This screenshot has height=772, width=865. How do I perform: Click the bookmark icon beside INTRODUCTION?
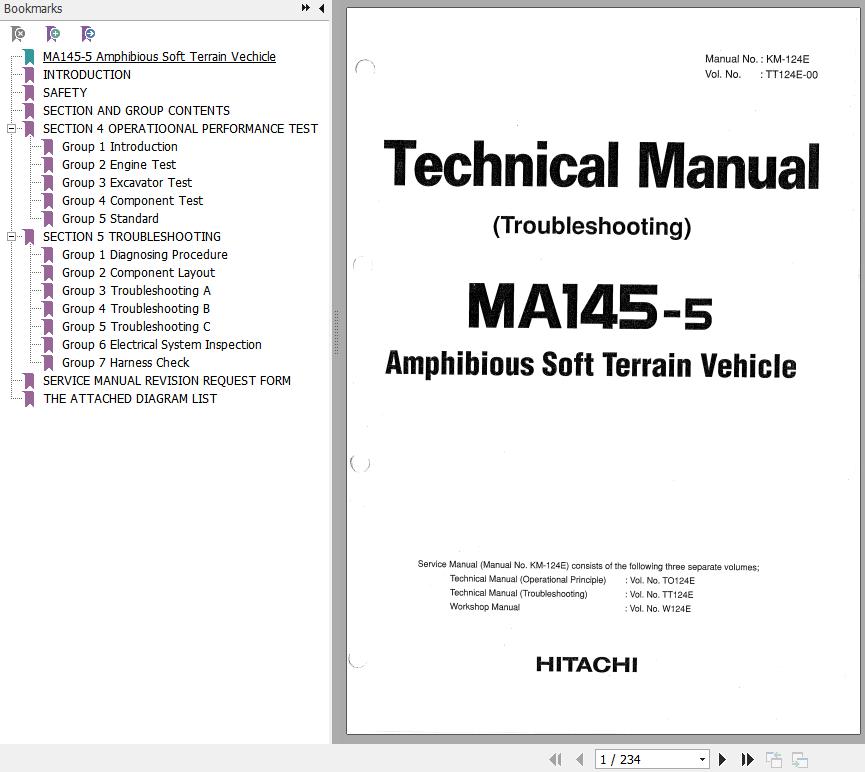coord(29,75)
